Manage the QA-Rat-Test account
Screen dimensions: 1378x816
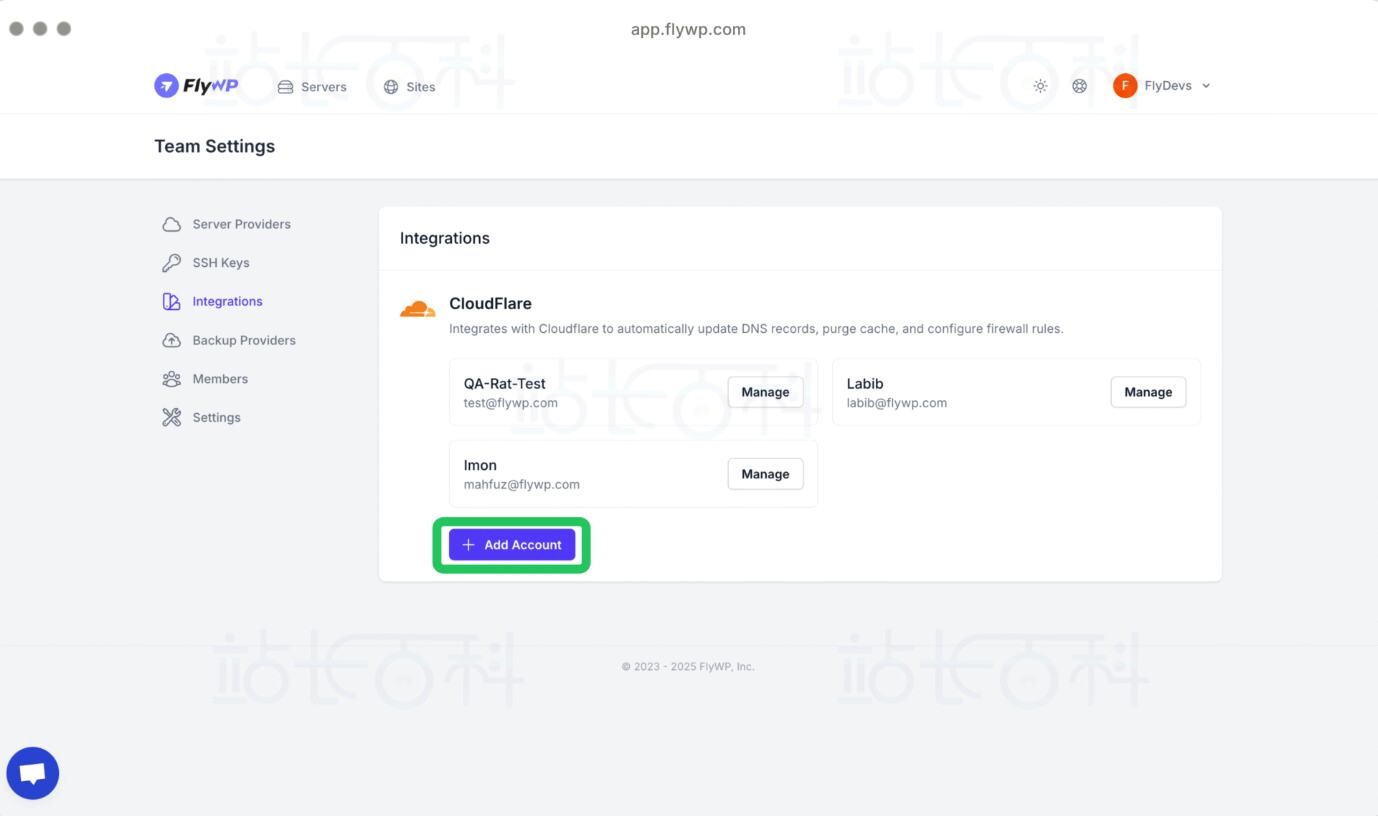[x=765, y=392]
